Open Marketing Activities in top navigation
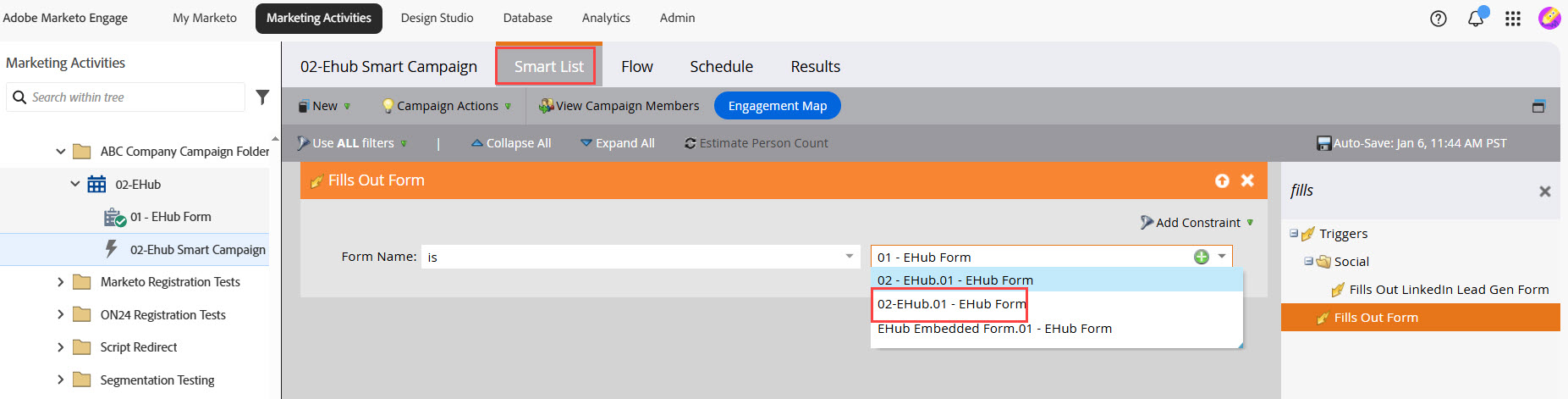 click(319, 18)
